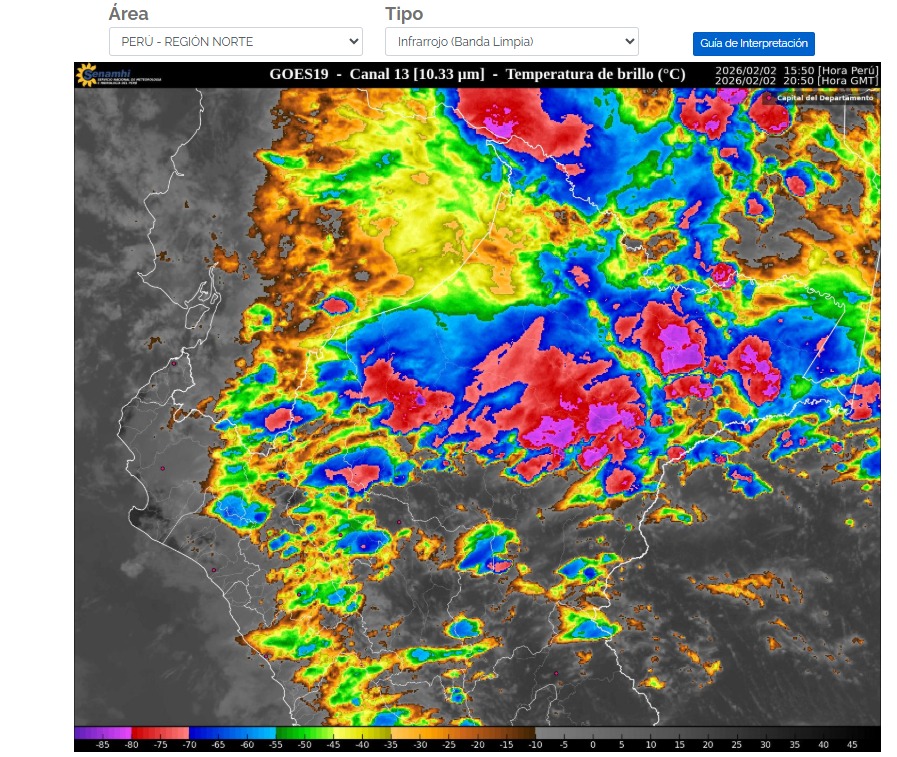897x757 pixels.
Task: Click the Área dropdown chevron arrow
Action: (x=352, y=42)
